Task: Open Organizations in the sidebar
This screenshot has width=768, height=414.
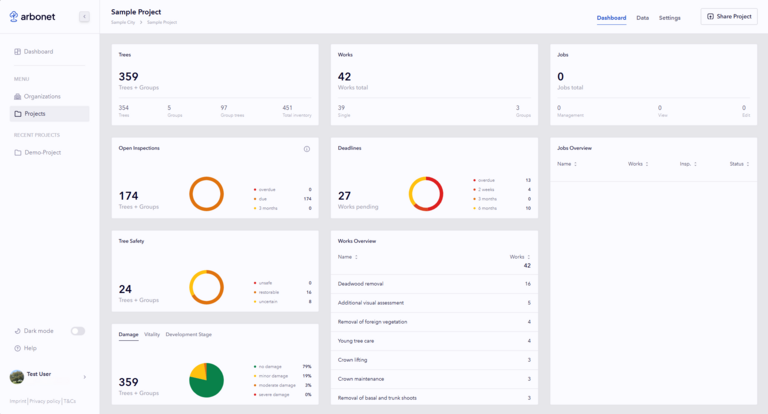Action: [42, 96]
